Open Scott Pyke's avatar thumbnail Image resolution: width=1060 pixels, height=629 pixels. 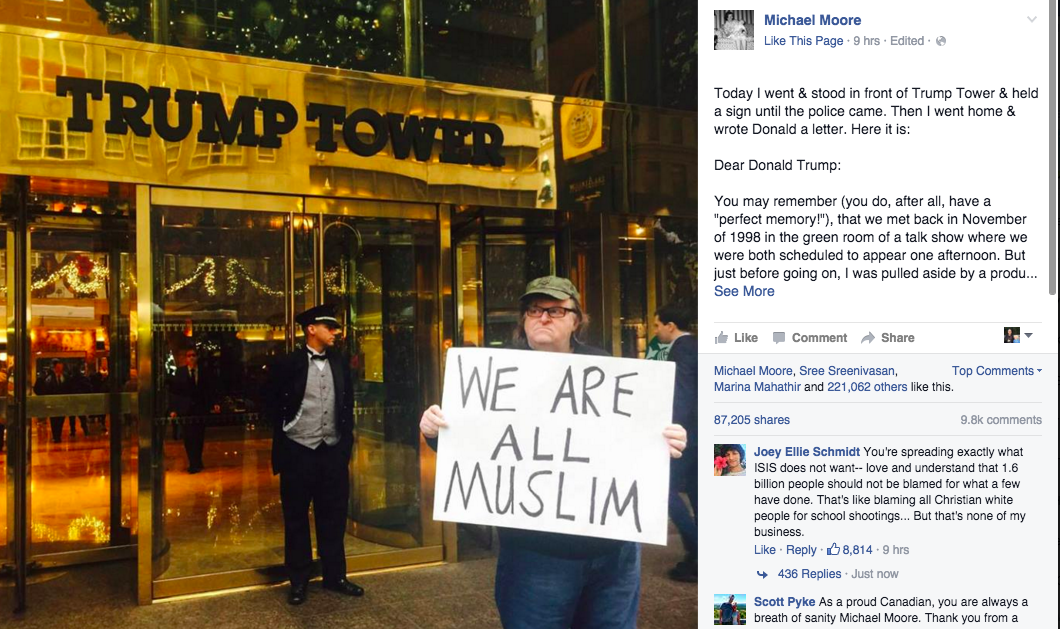click(730, 609)
